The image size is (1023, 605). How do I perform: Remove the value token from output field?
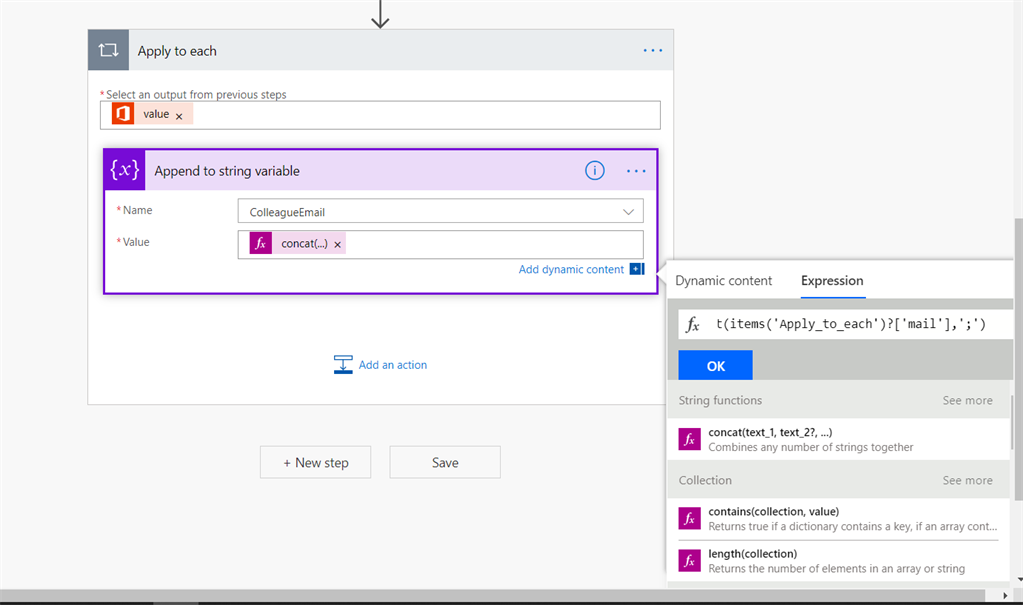coord(179,116)
